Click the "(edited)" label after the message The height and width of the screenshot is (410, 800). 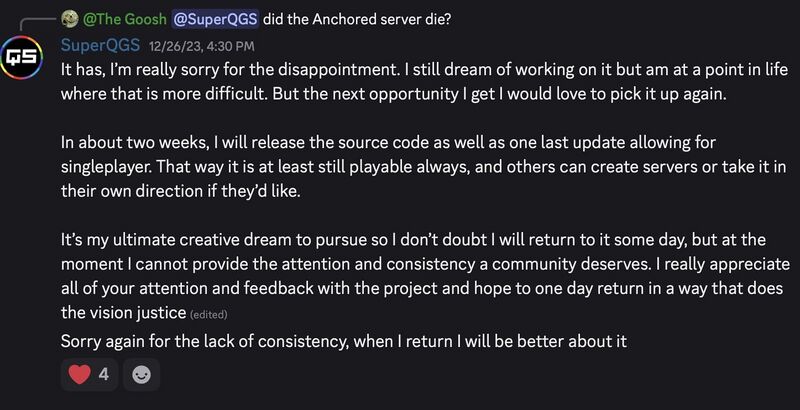click(214, 316)
